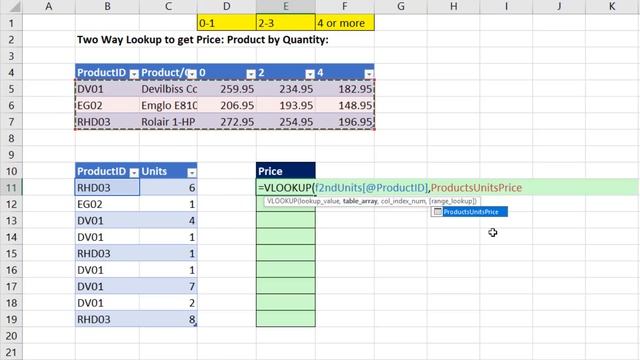Click the yellow cell '4 or more'
The height and width of the screenshot is (360, 640).
pos(345,23)
